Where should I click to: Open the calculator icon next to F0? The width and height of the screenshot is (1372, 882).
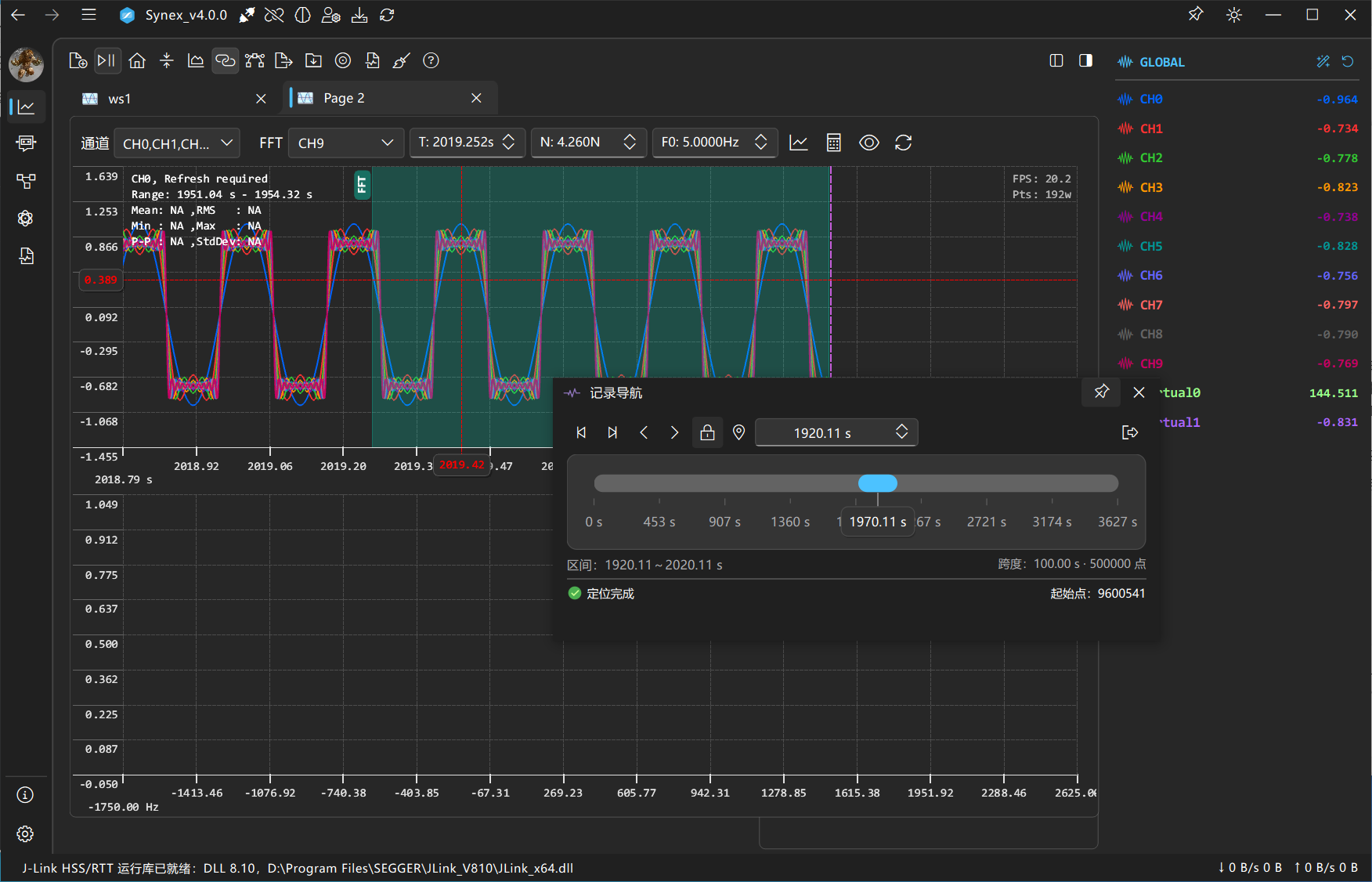coord(833,143)
